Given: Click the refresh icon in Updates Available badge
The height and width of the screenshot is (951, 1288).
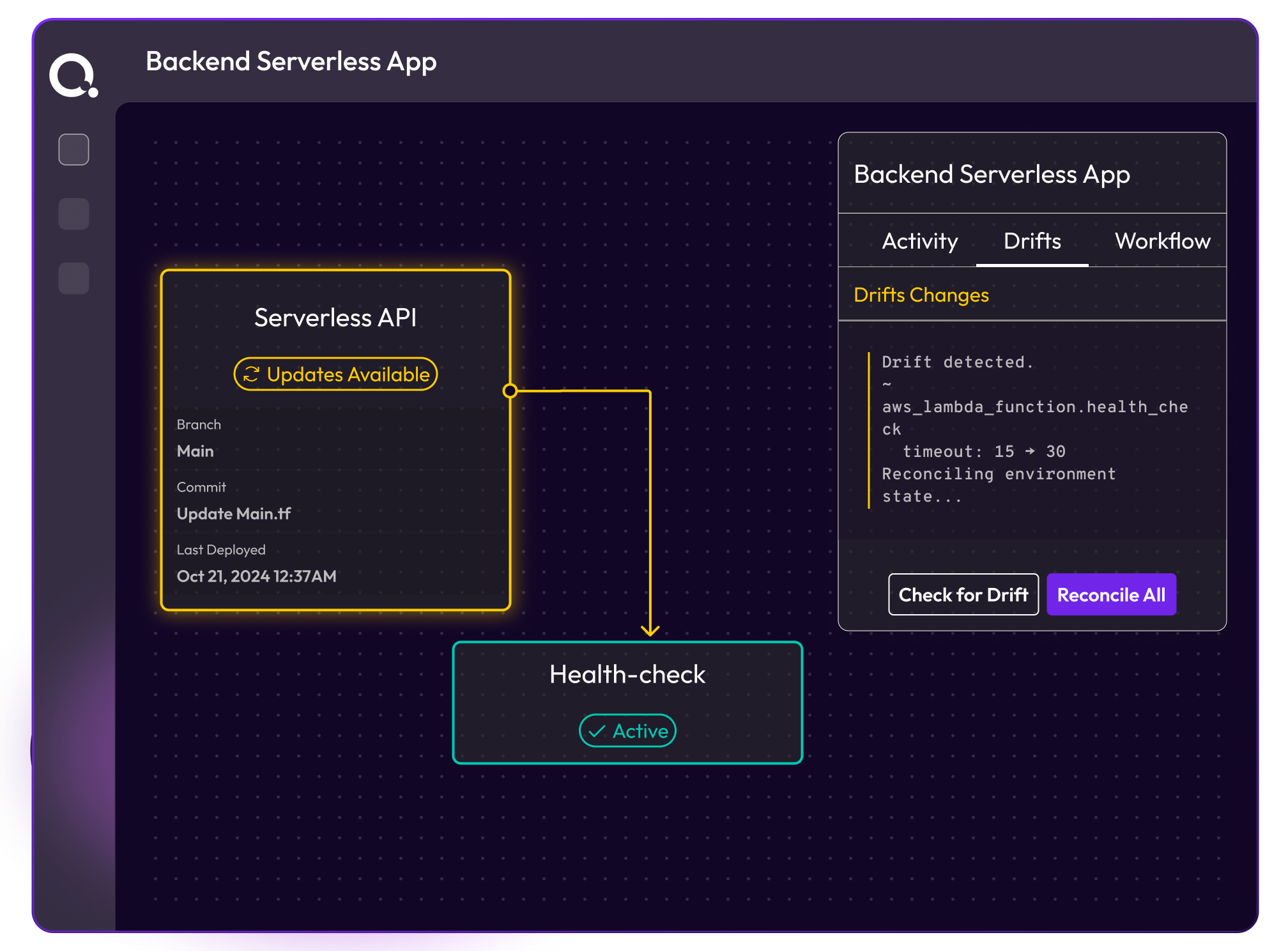Looking at the screenshot, I should coord(251,375).
